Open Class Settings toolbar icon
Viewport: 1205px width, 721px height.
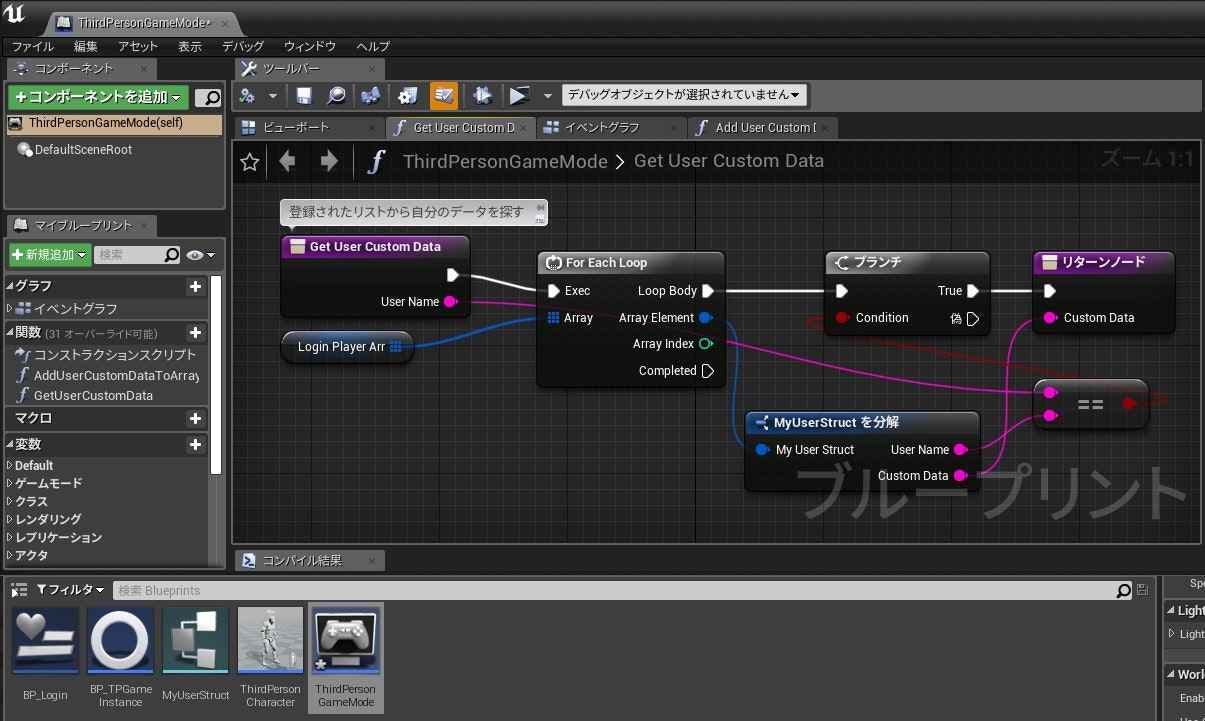pyautogui.click(x=407, y=95)
